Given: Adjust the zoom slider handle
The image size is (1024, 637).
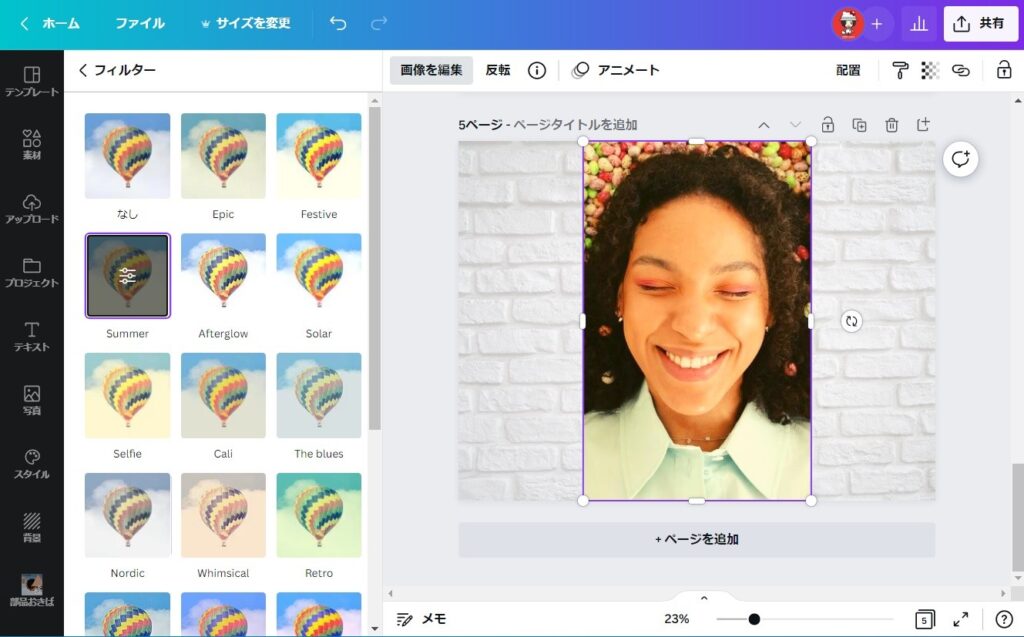Looking at the screenshot, I should (x=754, y=619).
